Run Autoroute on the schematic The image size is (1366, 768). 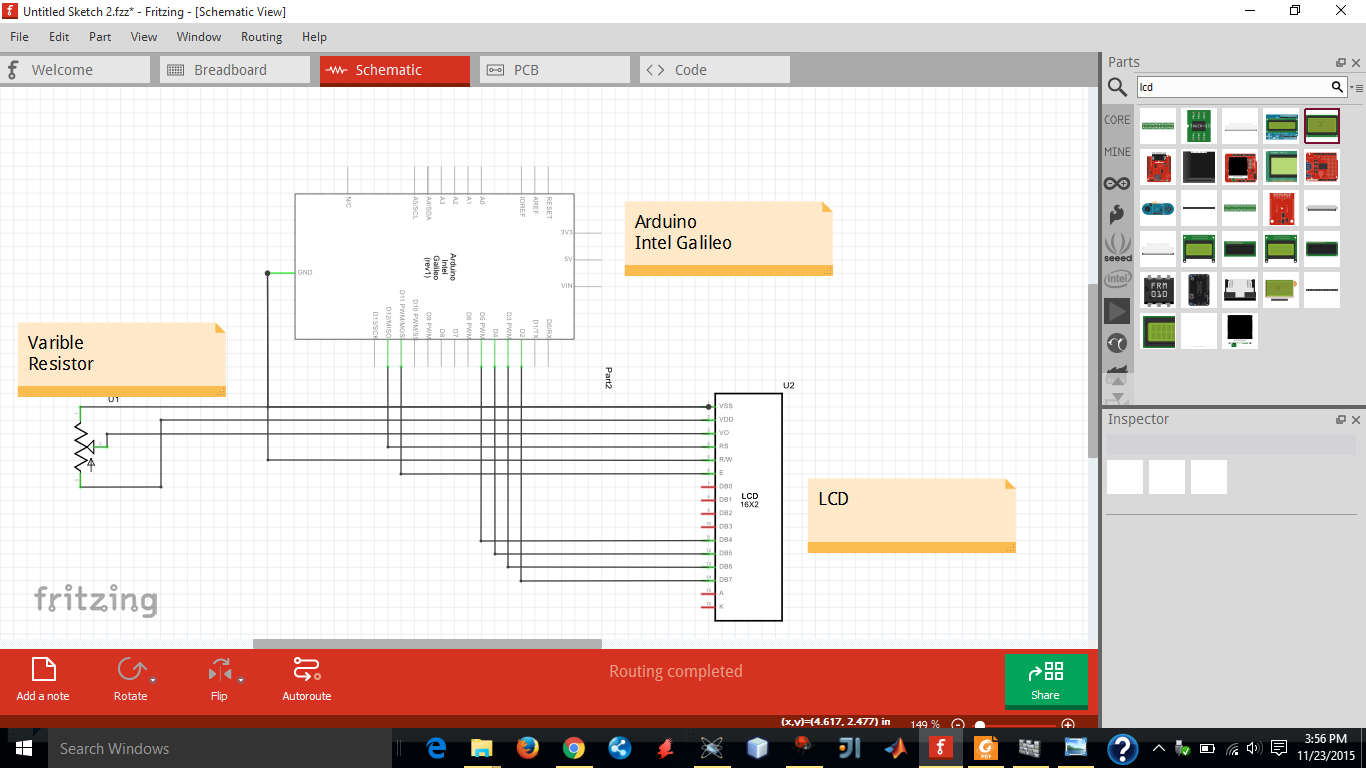[306, 679]
